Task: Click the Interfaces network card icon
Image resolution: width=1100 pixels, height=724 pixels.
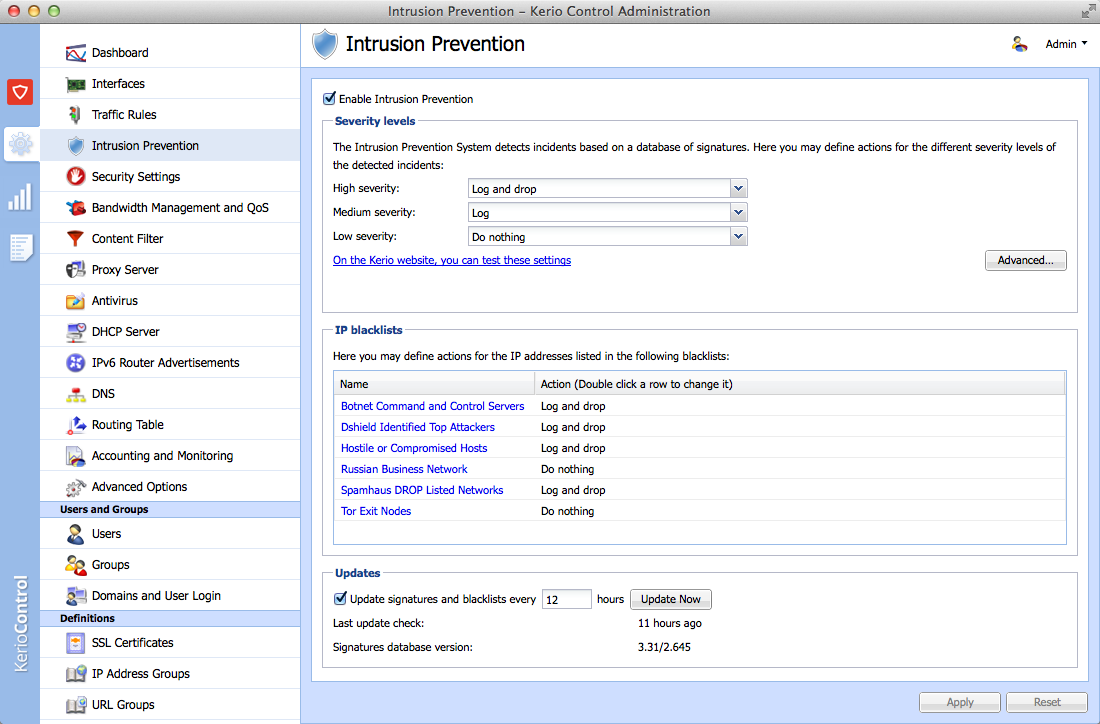Action: (x=75, y=84)
